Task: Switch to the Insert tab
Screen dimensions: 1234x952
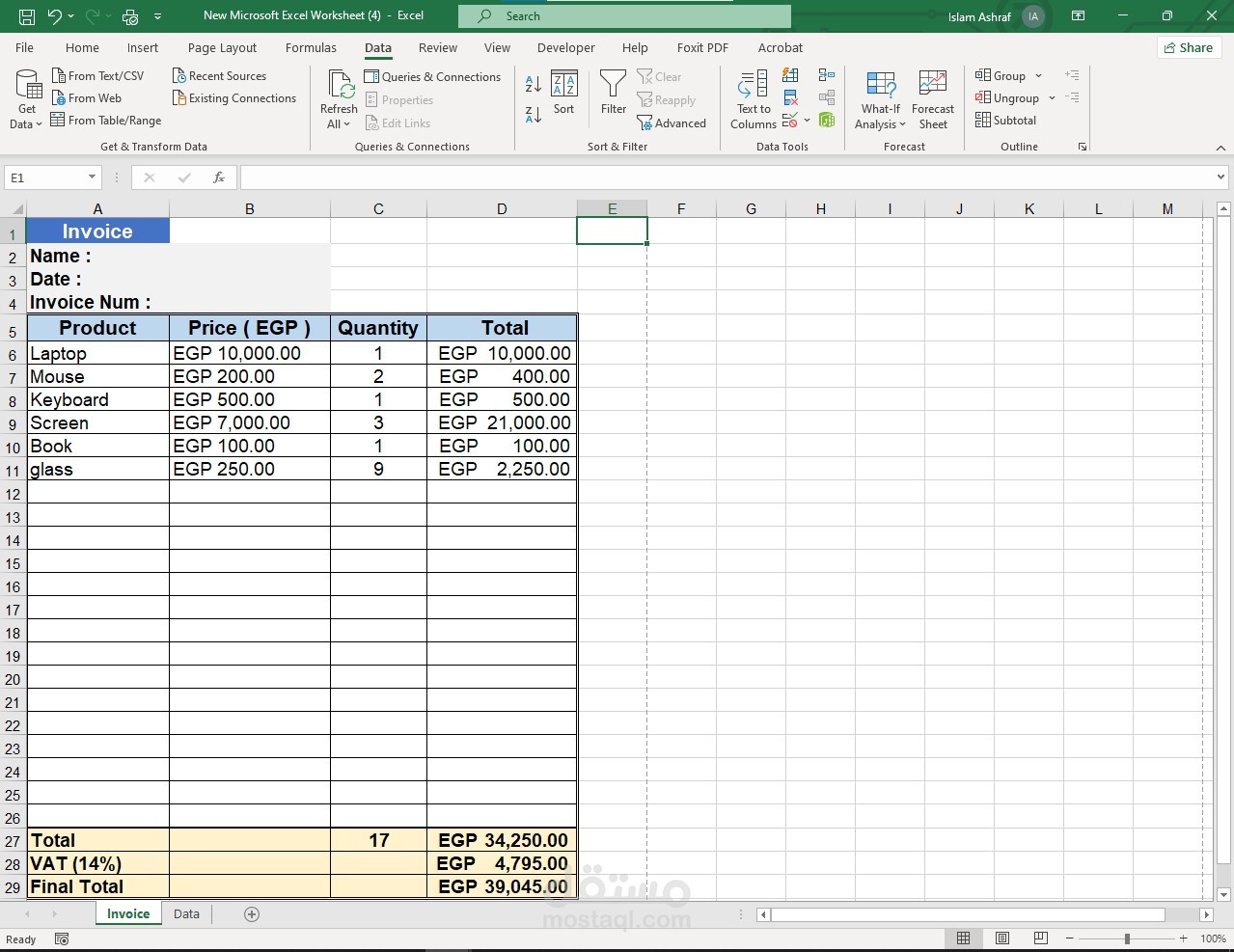Action: coord(143,47)
